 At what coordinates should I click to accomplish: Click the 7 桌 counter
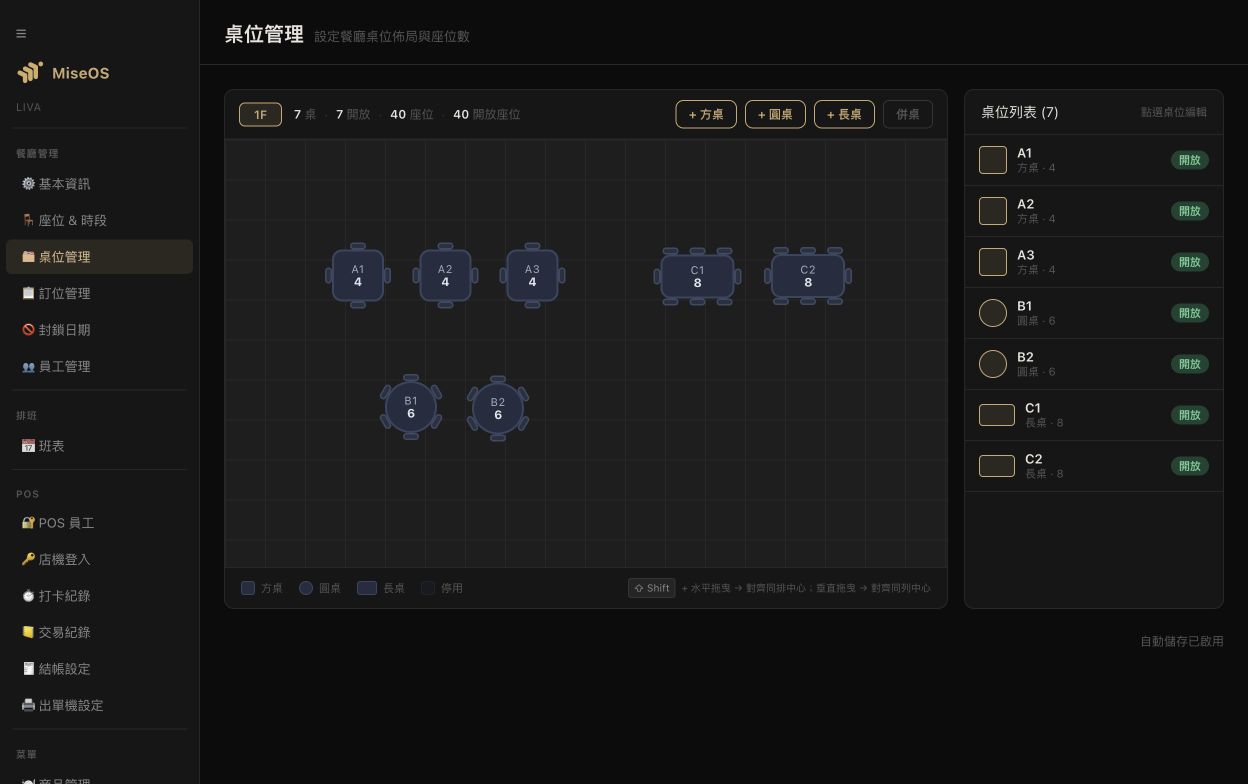305,114
